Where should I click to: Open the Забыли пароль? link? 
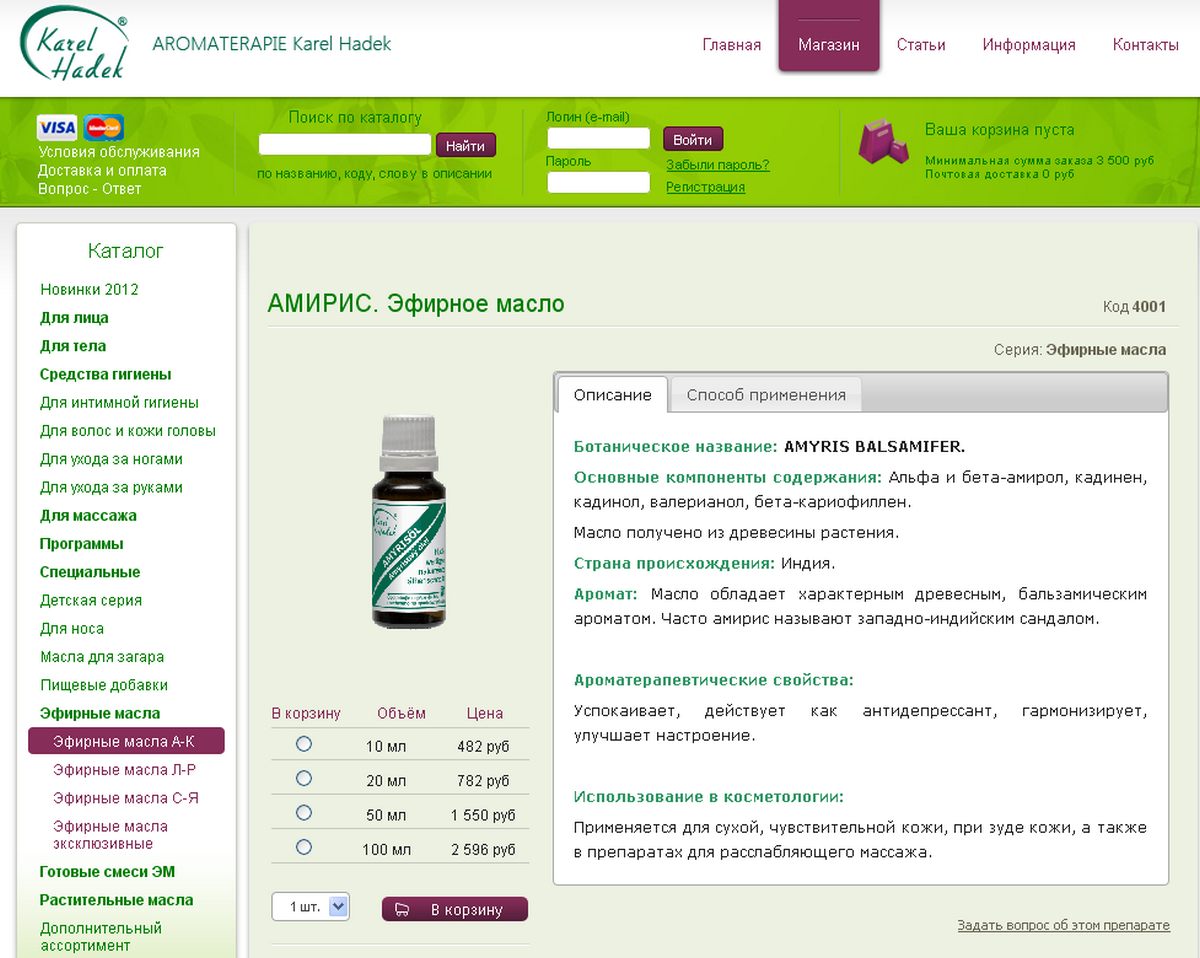coord(718,165)
